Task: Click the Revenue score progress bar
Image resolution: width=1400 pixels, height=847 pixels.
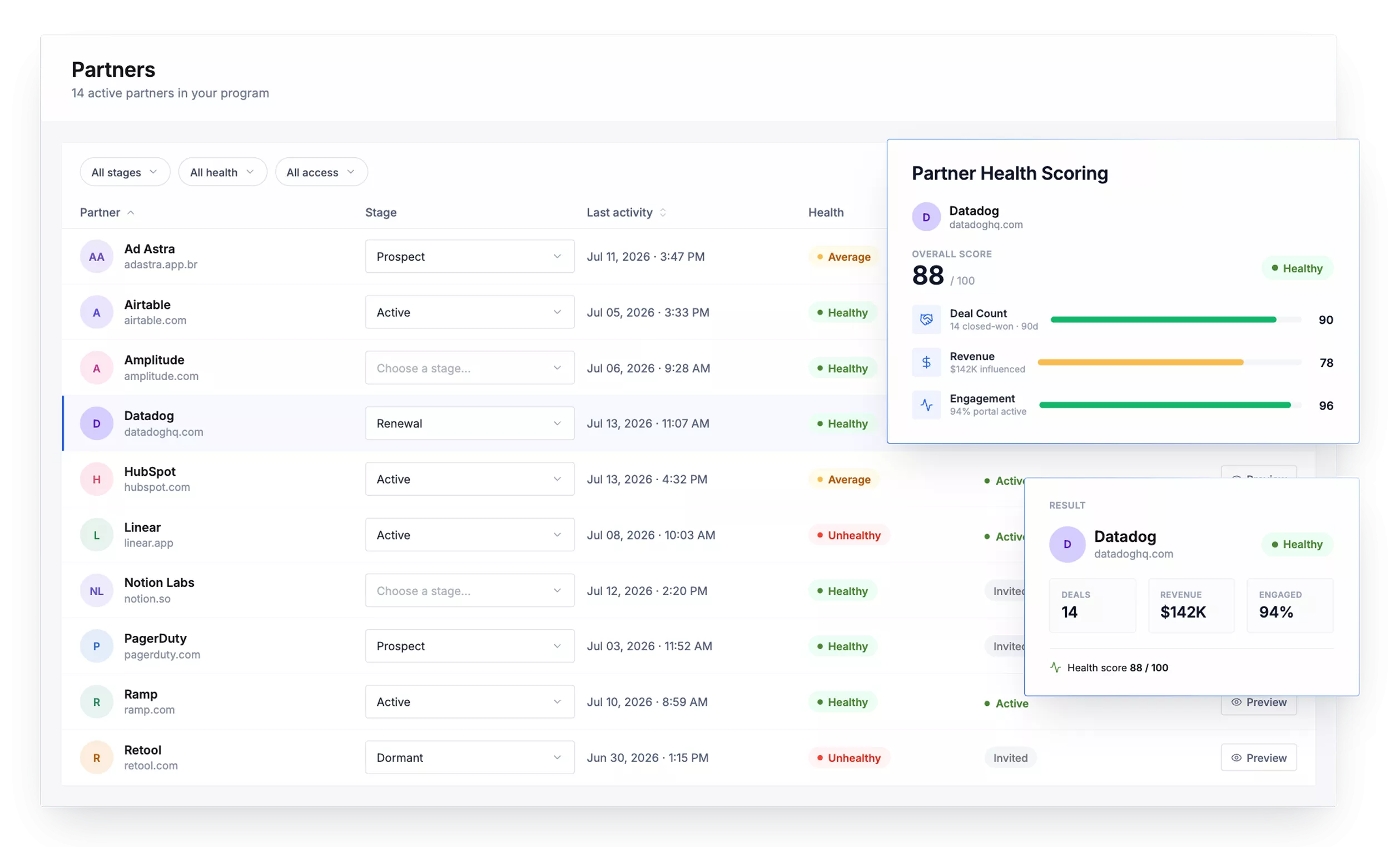Action: click(x=1169, y=362)
